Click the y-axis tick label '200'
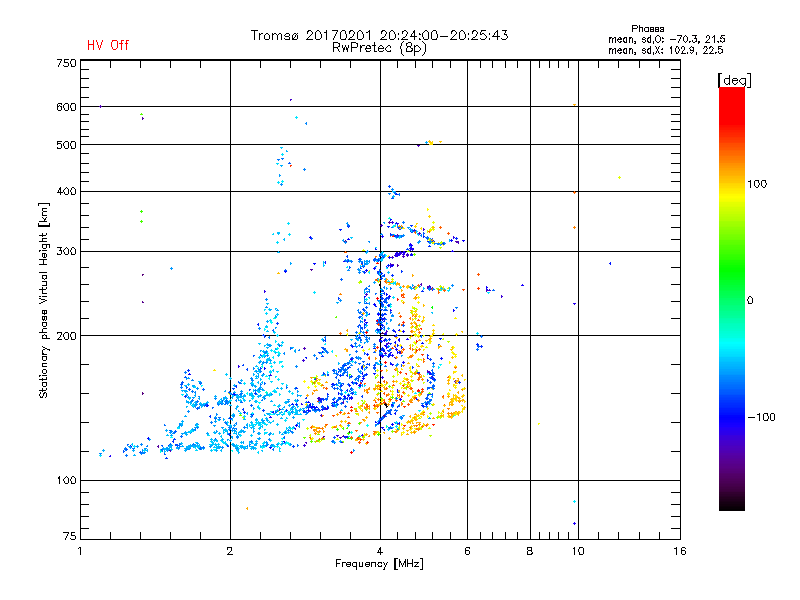Image resolution: width=800 pixels, height=600 pixels. 67,336
